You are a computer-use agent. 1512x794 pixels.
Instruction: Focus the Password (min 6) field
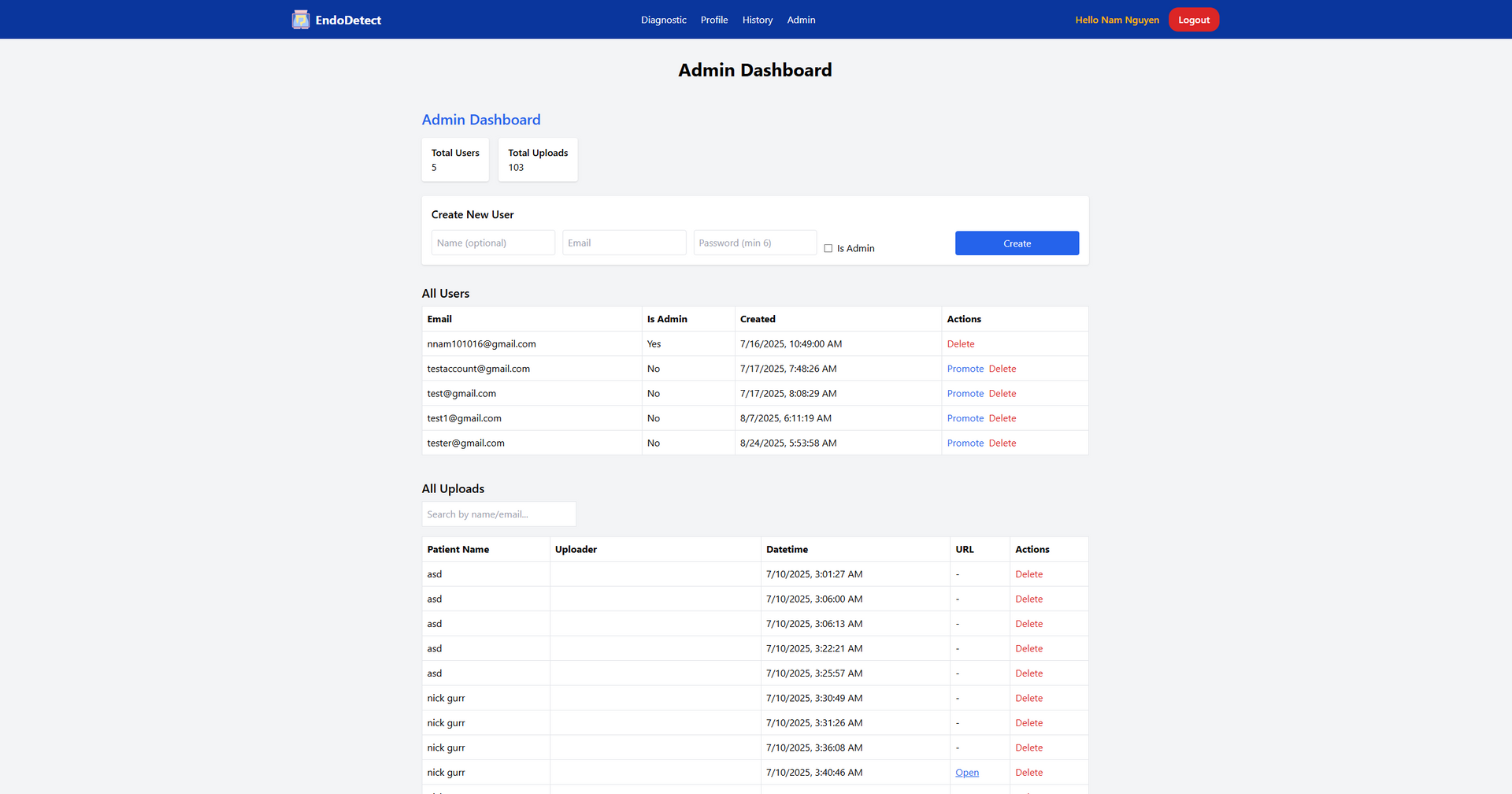(x=754, y=243)
